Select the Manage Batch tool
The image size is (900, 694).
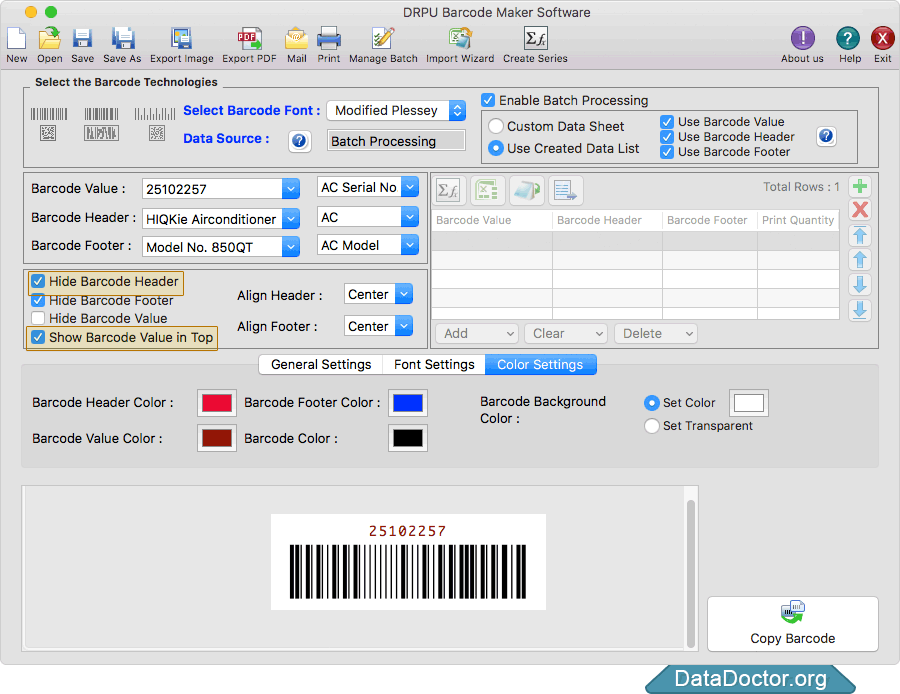(382, 42)
